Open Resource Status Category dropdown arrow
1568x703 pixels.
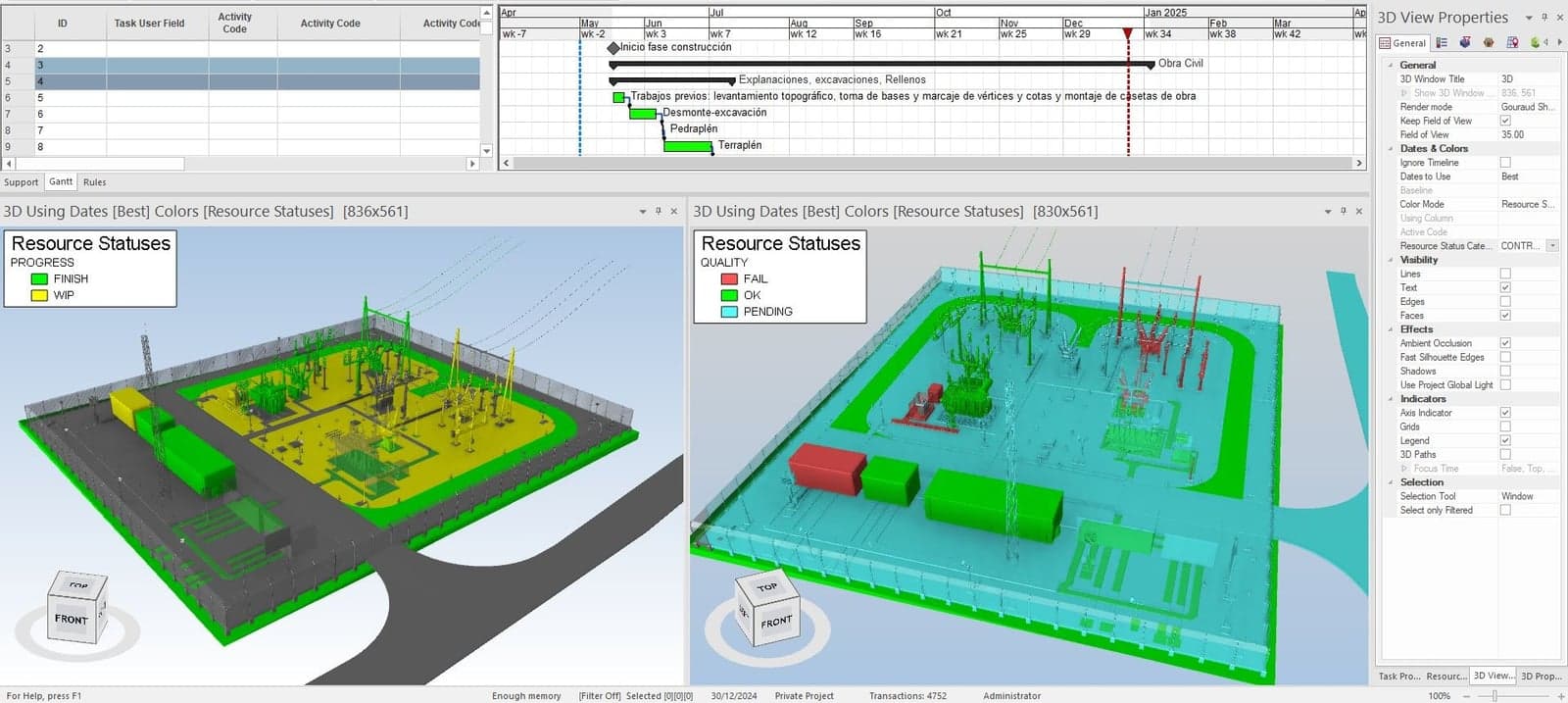coord(1552,246)
